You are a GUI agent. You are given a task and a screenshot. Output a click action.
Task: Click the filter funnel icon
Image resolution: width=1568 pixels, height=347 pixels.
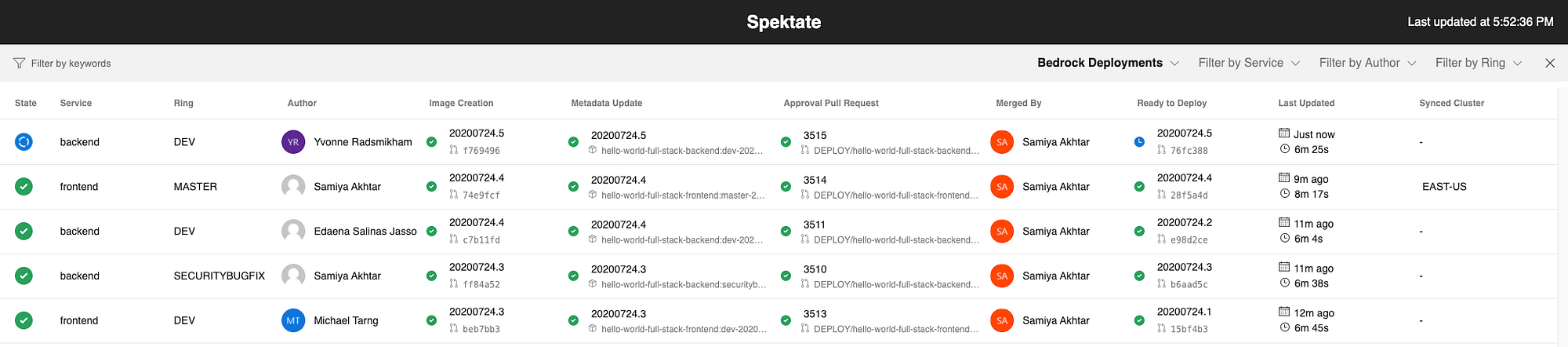click(20, 63)
